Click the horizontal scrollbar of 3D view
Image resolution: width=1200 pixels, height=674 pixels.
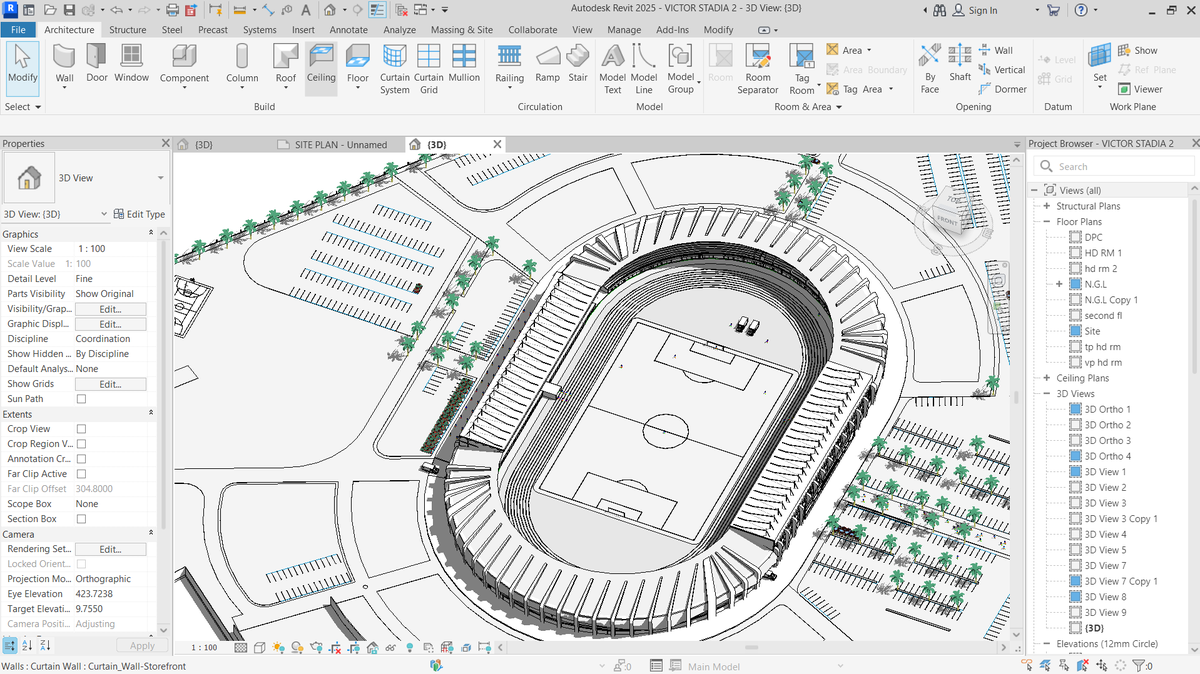(x=750, y=648)
